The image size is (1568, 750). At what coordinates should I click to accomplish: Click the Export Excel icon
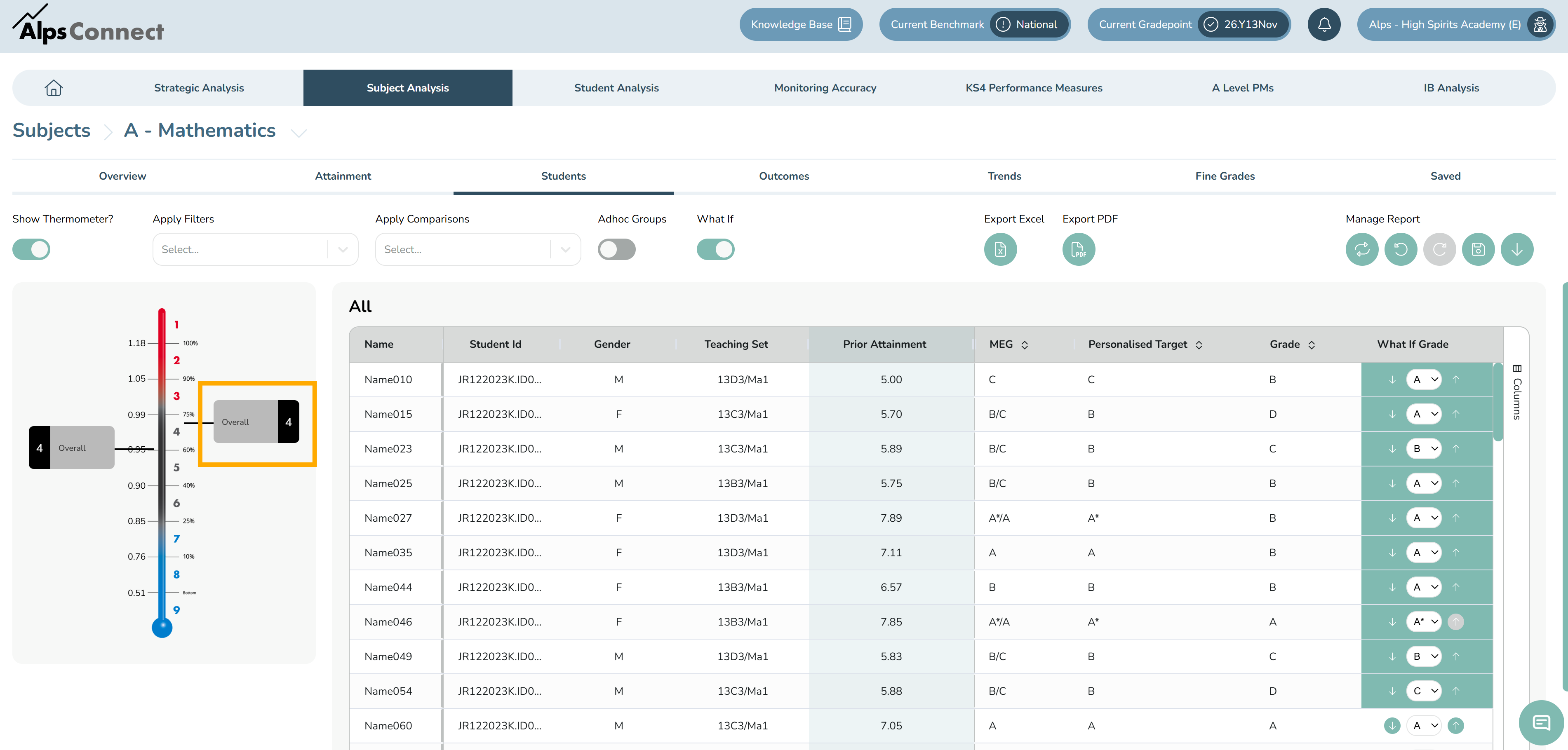pyautogui.click(x=1000, y=249)
